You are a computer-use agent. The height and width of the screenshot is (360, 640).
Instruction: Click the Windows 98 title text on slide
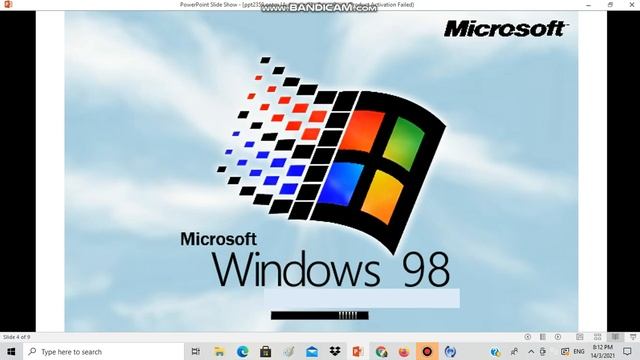331,269
